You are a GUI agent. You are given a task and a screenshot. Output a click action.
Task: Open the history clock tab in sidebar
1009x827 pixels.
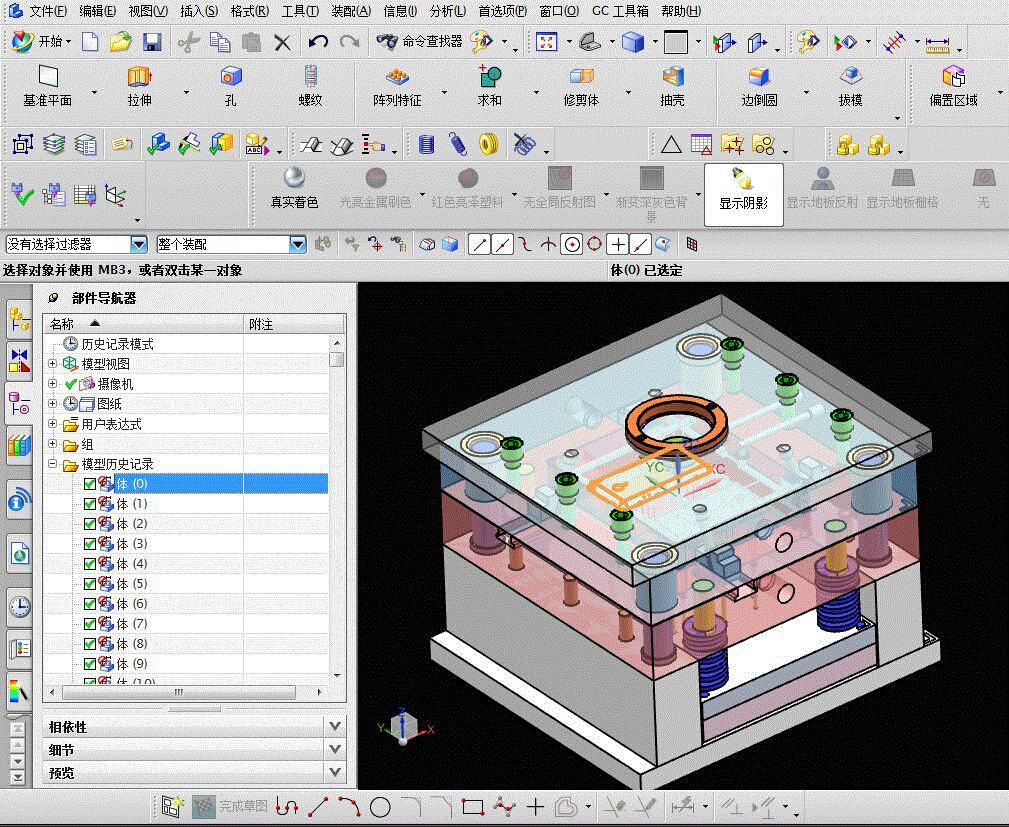click(x=20, y=606)
